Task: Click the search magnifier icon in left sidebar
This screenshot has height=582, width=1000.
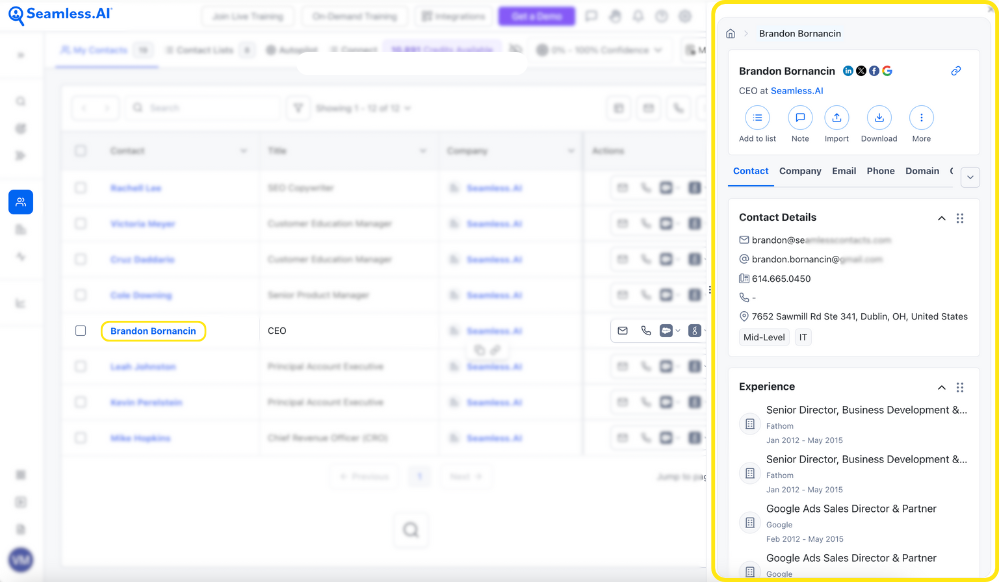Action: click(x=20, y=102)
